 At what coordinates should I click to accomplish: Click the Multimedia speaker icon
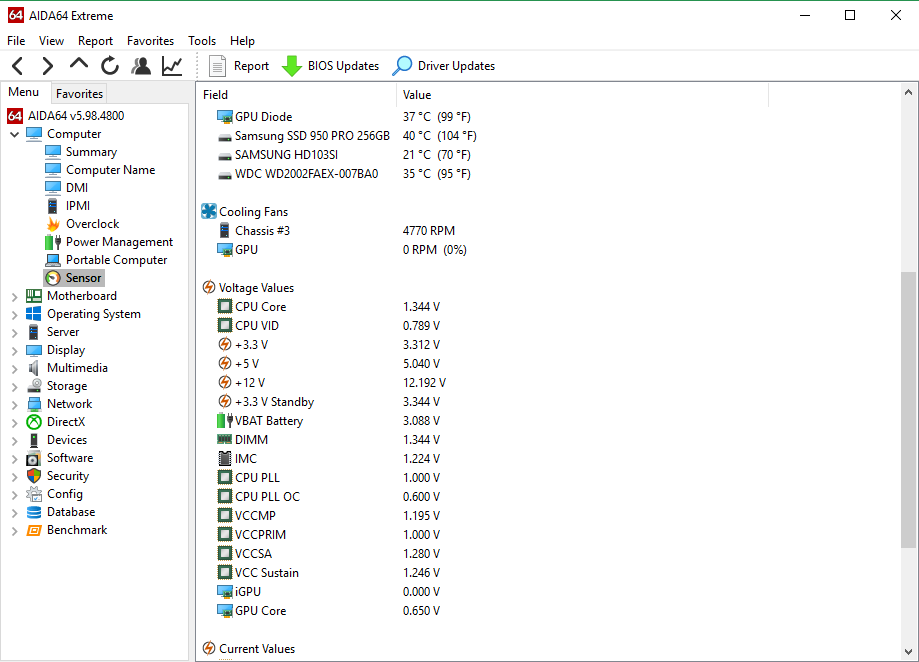34,368
